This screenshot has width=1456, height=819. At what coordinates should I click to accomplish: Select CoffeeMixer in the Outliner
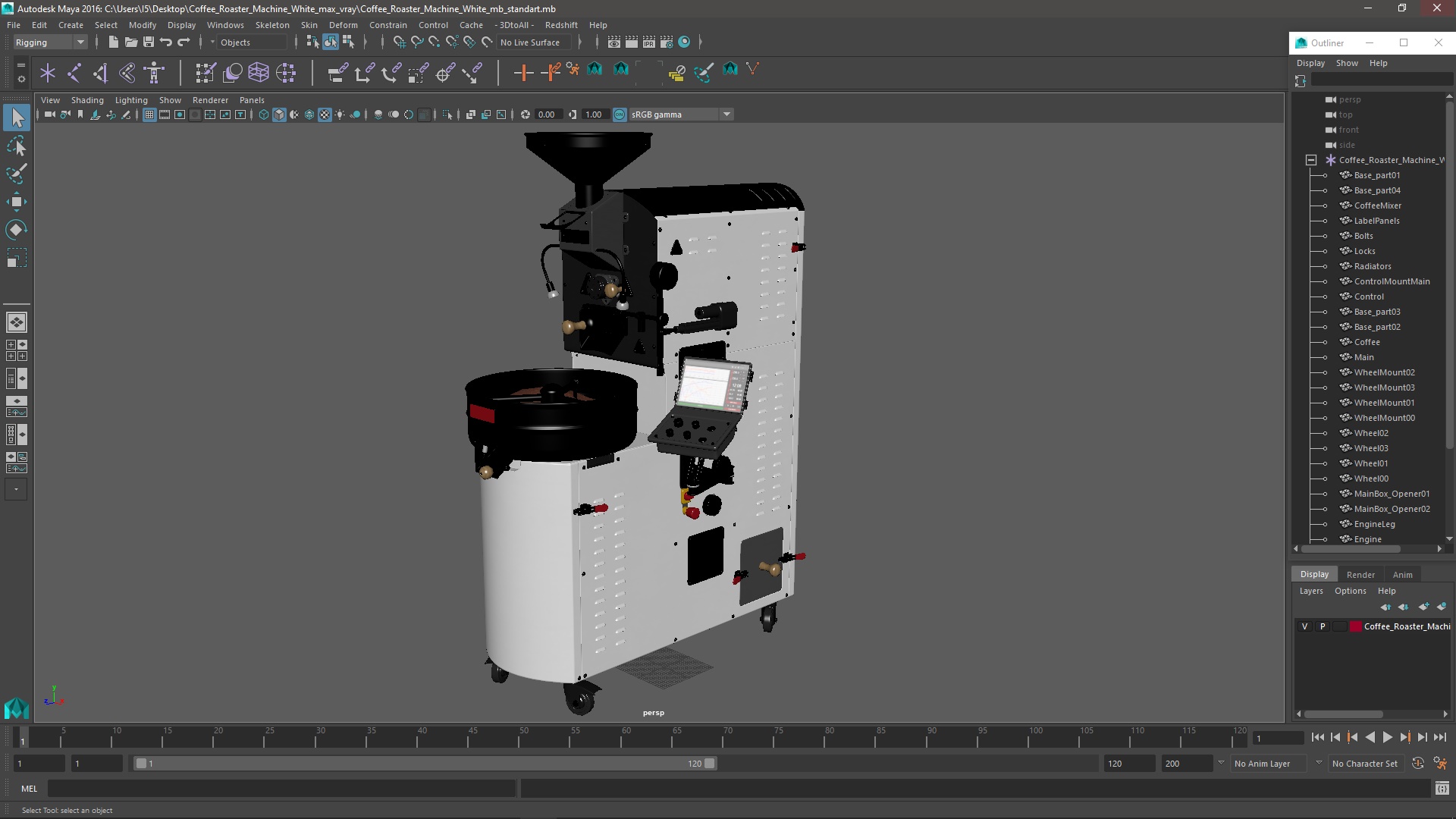(x=1377, y=206)
